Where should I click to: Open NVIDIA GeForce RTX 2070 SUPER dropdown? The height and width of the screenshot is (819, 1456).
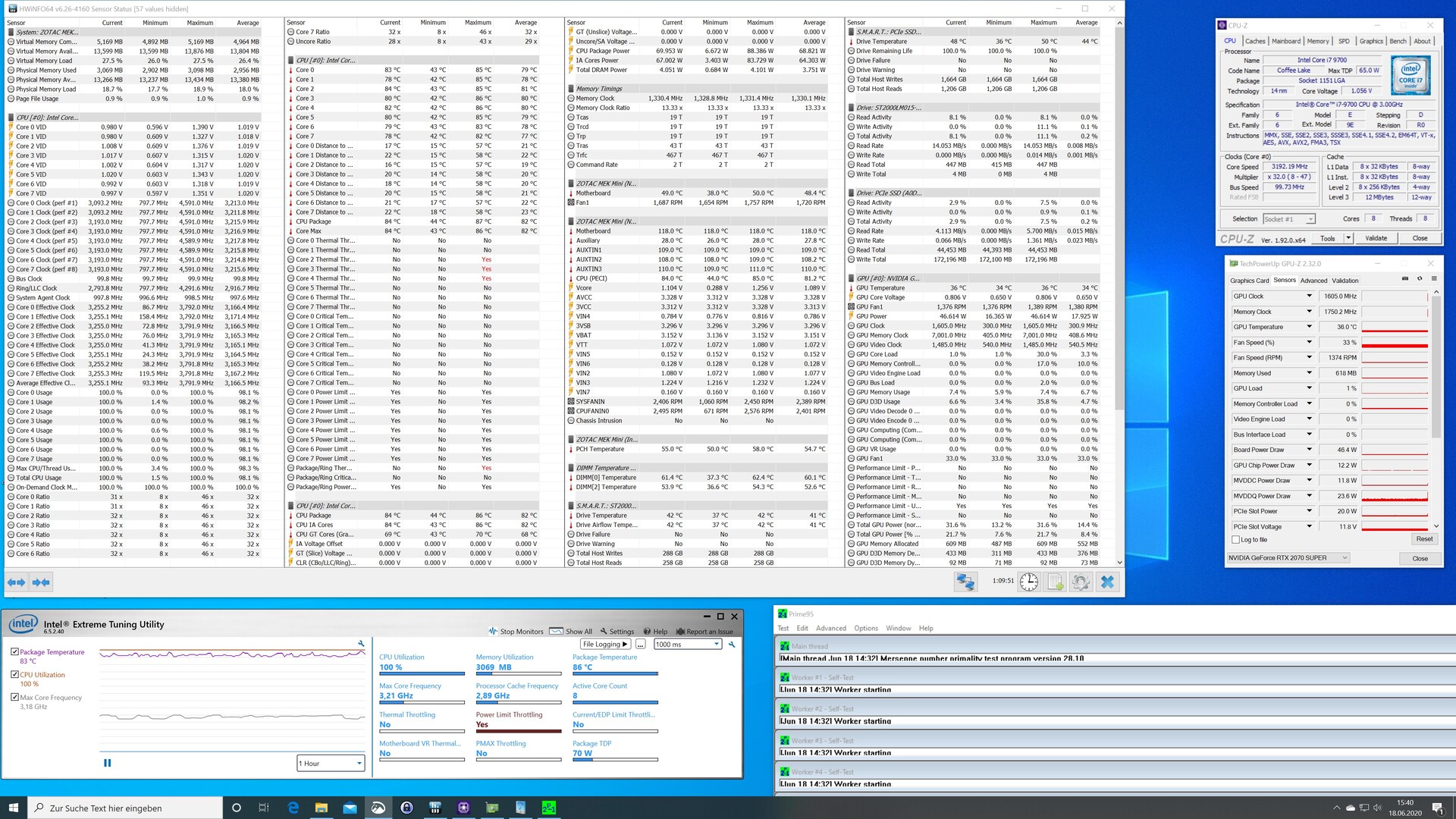pos(1288,557)
